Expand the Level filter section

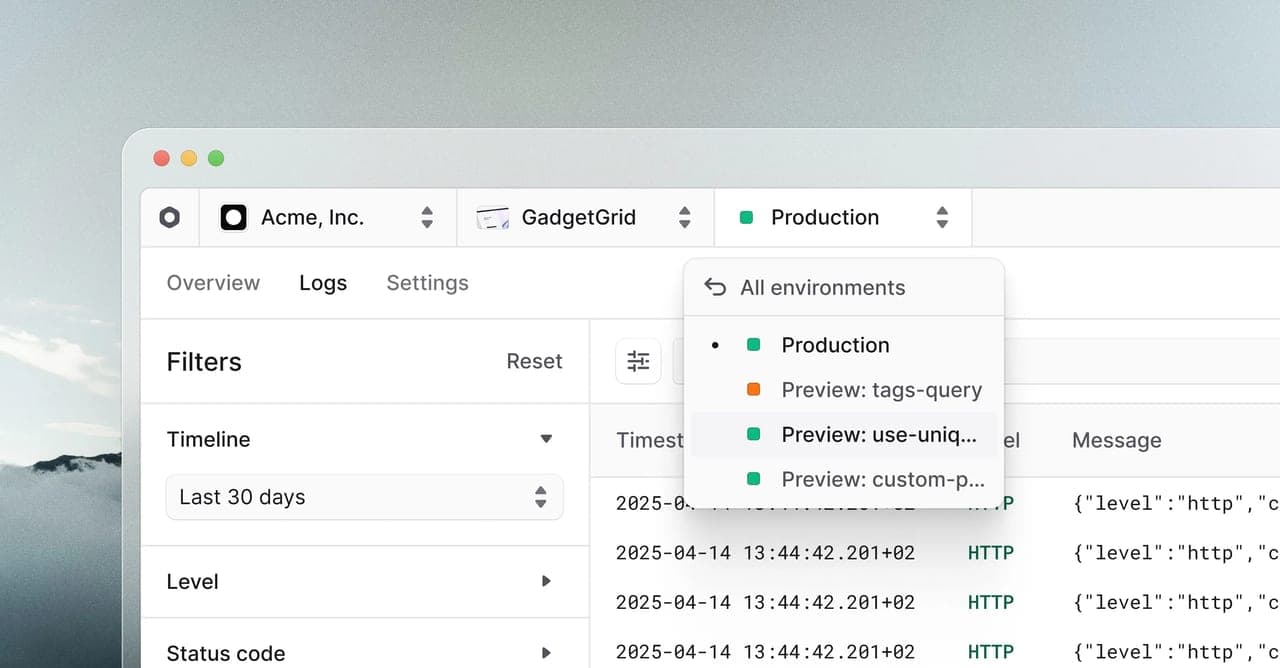point(546,581)
